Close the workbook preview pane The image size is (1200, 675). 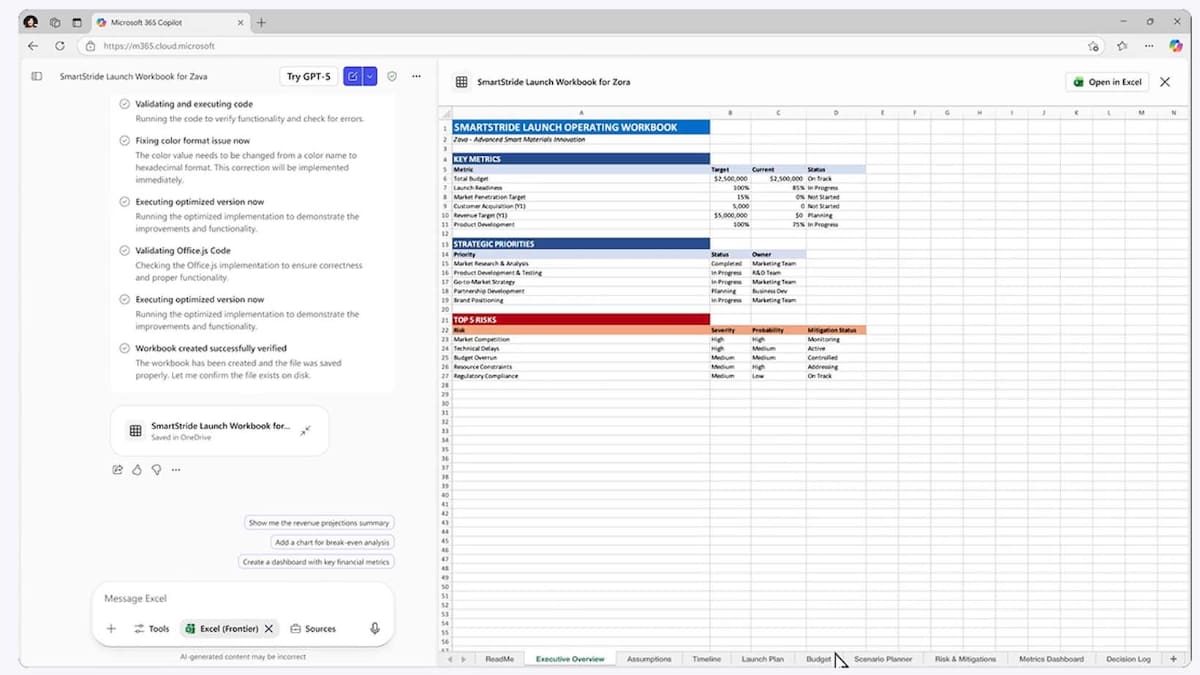1165,82
